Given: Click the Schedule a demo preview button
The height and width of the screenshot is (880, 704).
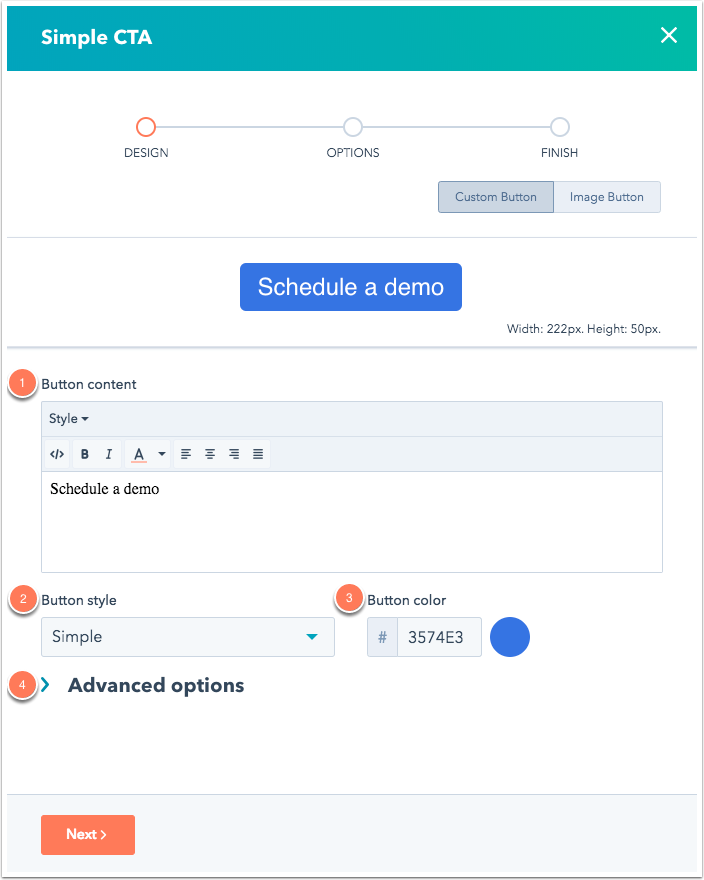Looking at the screenshot, I should pos(350,286).
